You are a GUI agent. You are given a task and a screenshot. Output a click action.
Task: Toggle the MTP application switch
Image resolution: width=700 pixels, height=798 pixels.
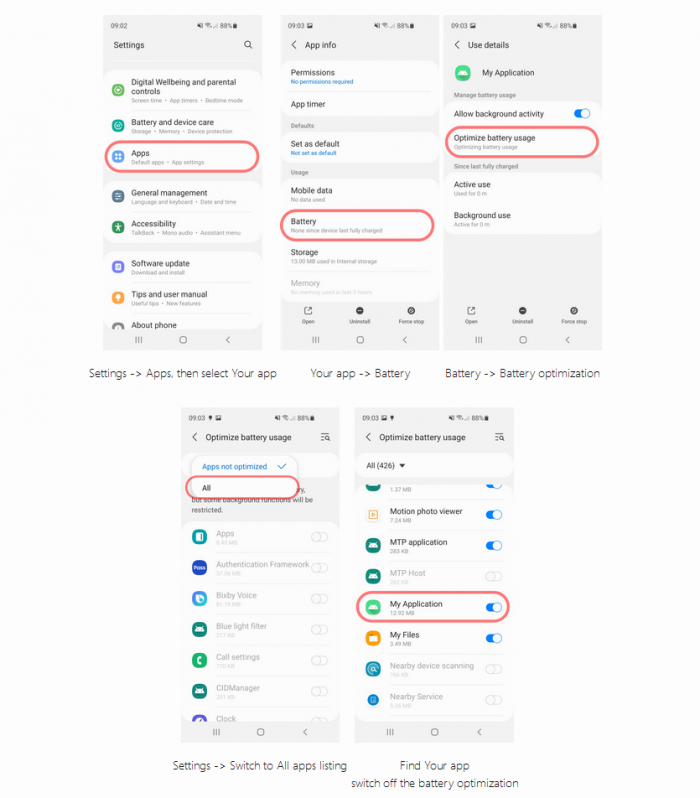coord(494,546)
